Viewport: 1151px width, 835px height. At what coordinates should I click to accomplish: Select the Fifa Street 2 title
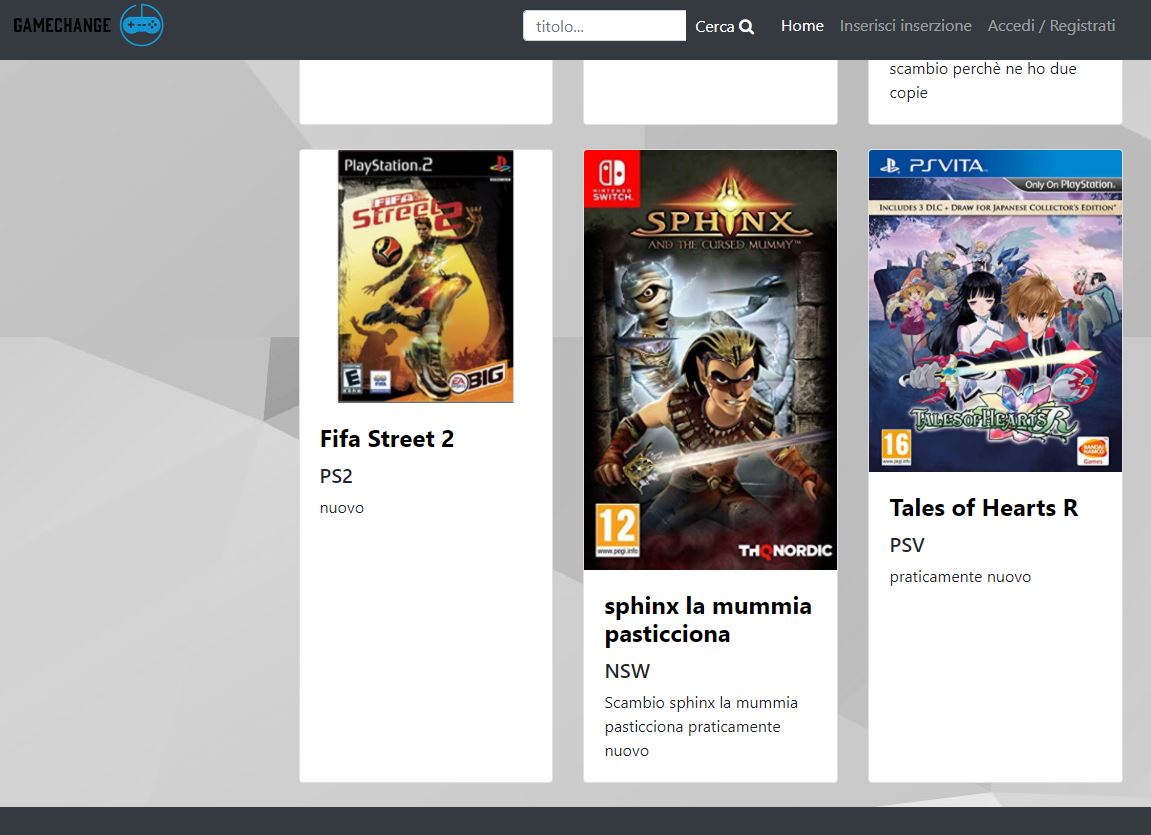pyautogui.click(x=387, y=439)
